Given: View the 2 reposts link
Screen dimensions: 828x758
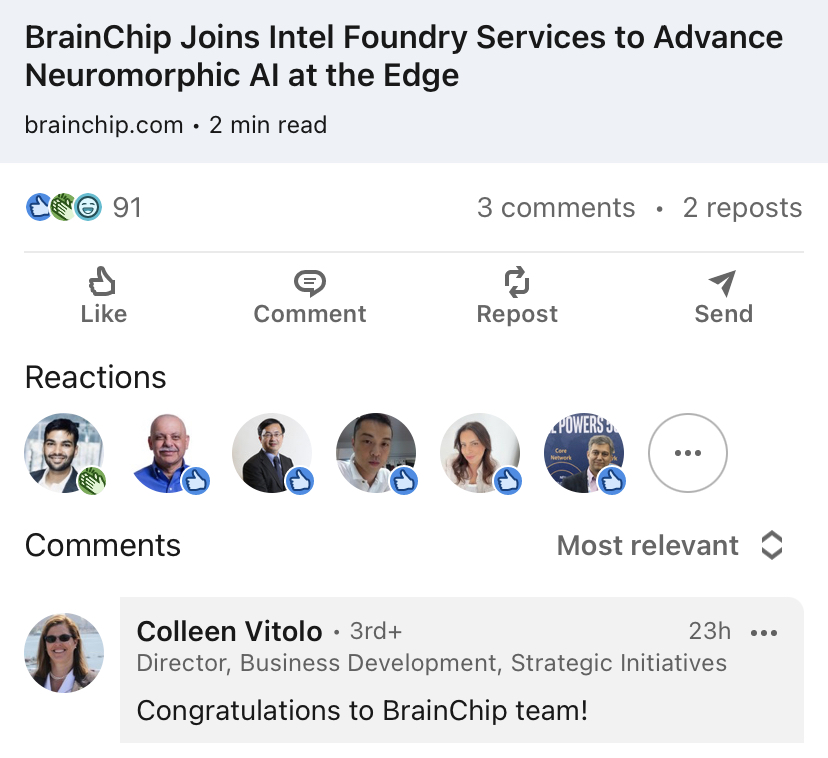Looking at the screenshot, I should point(742,208).
